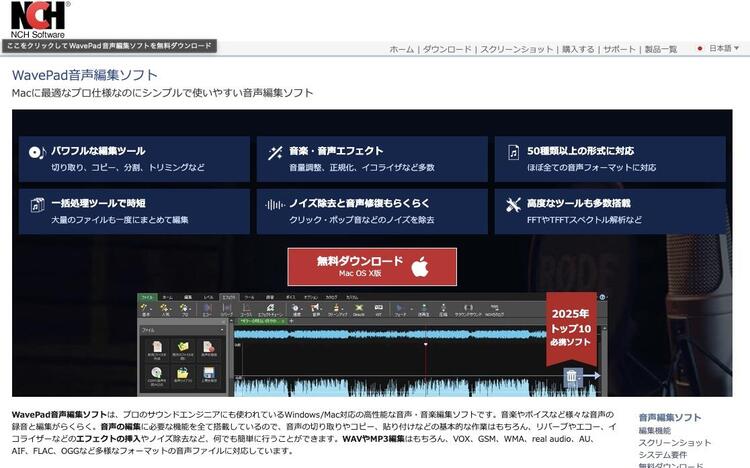Select the エコー effect icon in WavePad toolbar

pyautogui.click(x=207, y=310)
